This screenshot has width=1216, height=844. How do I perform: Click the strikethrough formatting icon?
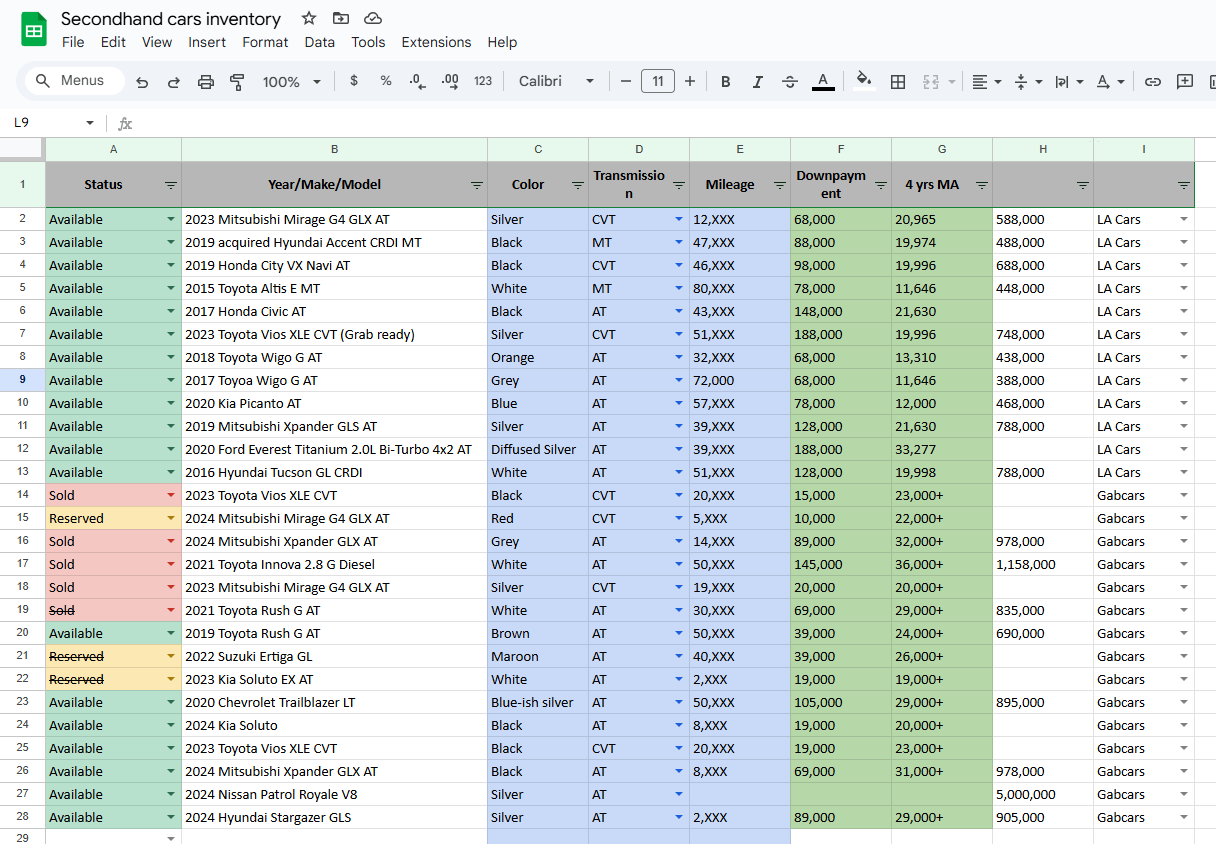click(790, 82)
